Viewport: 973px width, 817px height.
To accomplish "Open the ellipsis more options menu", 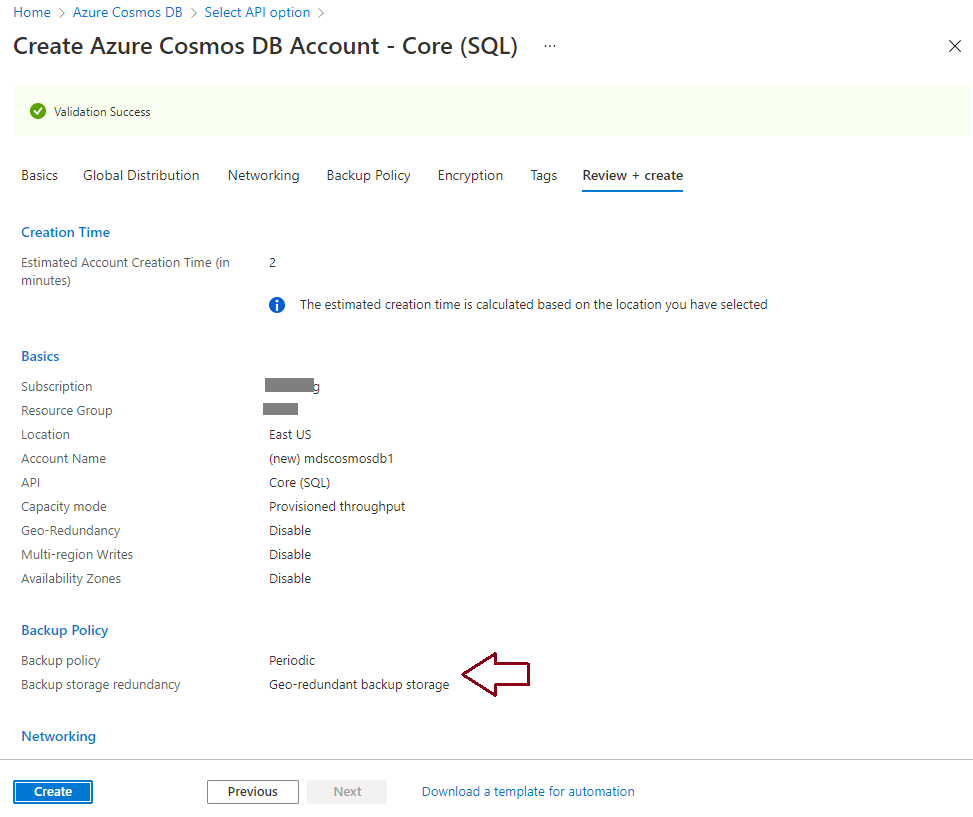I will coord(550,46).
